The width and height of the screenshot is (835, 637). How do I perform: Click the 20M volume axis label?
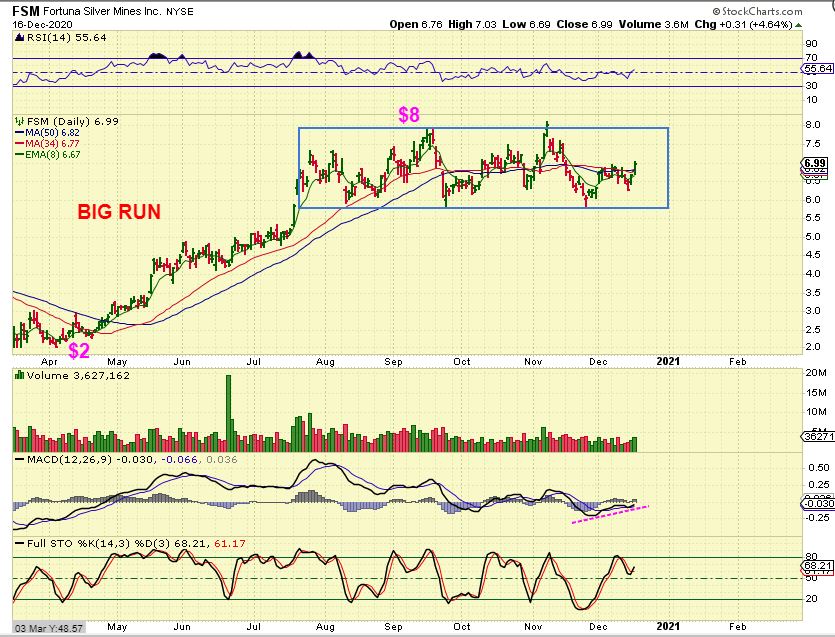[x=816, y=372]
